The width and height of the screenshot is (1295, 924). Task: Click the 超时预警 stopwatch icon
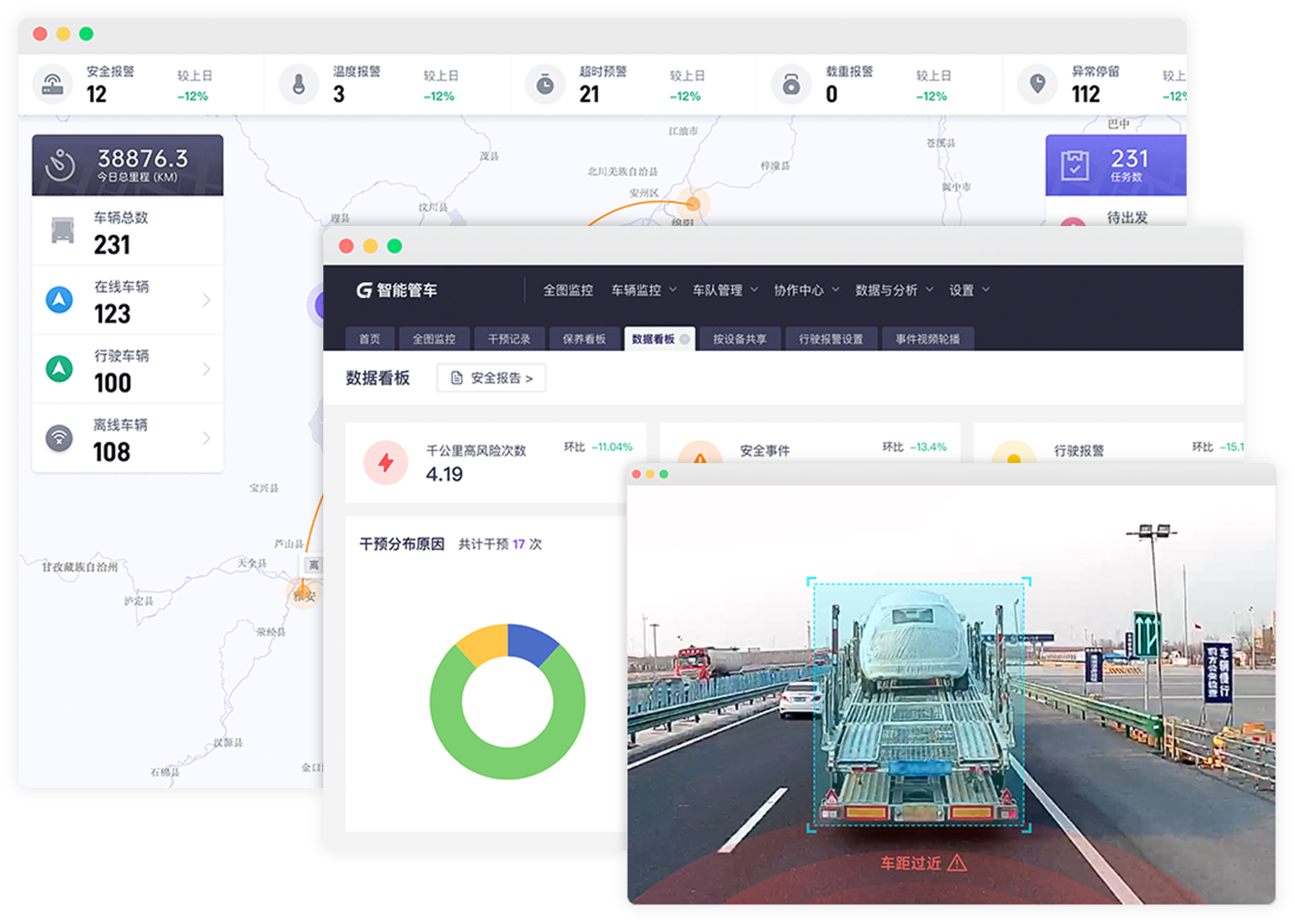coord(545,85)
